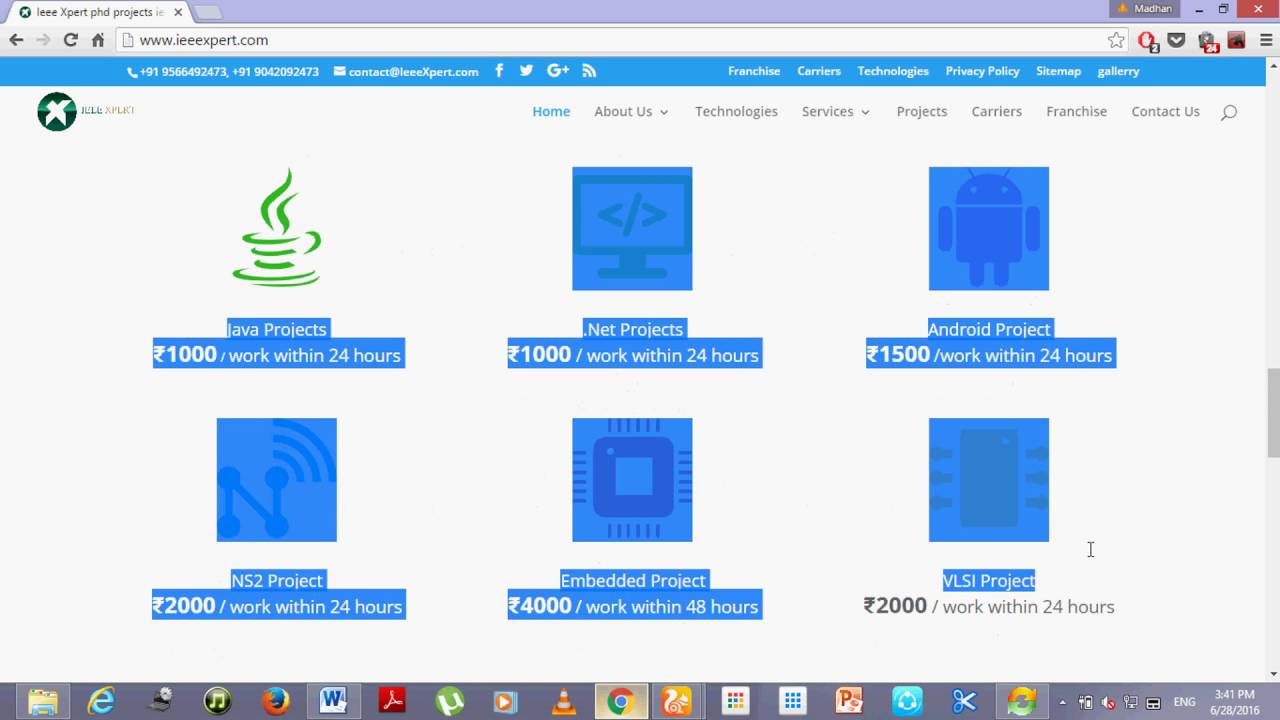Viewport: 1280px width, 720px height.
Task: Click the Embedded Project chip icon
Action: click(632, 480)
